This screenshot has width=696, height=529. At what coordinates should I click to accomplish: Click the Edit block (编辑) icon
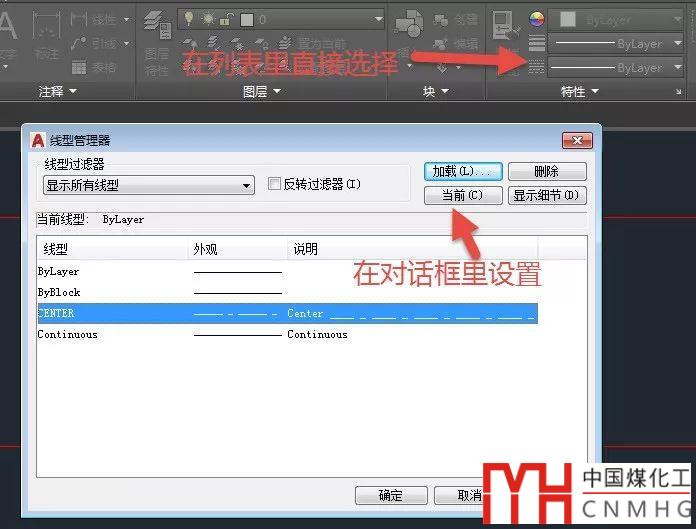[441, 43]
